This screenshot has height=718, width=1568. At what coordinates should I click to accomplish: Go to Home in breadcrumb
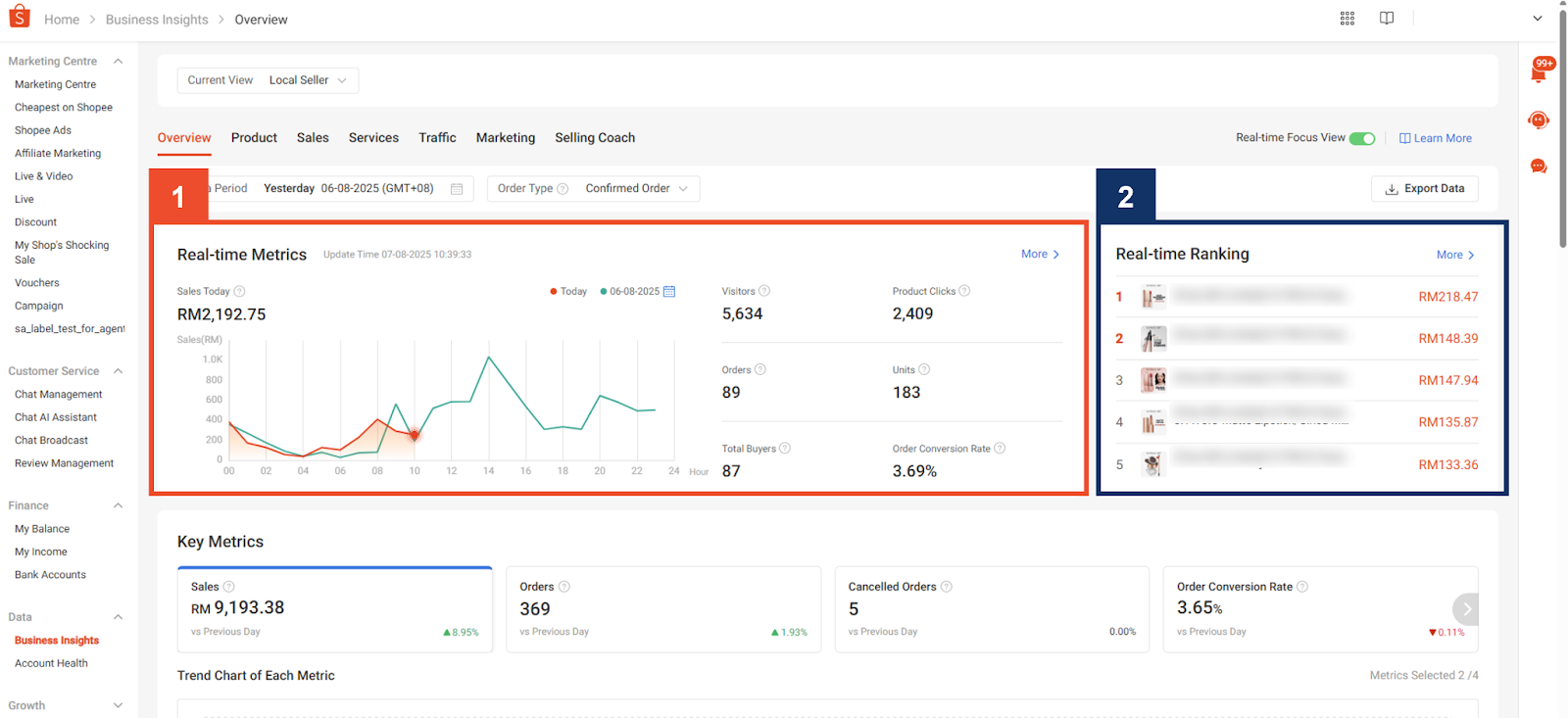(x=62, y=20)
